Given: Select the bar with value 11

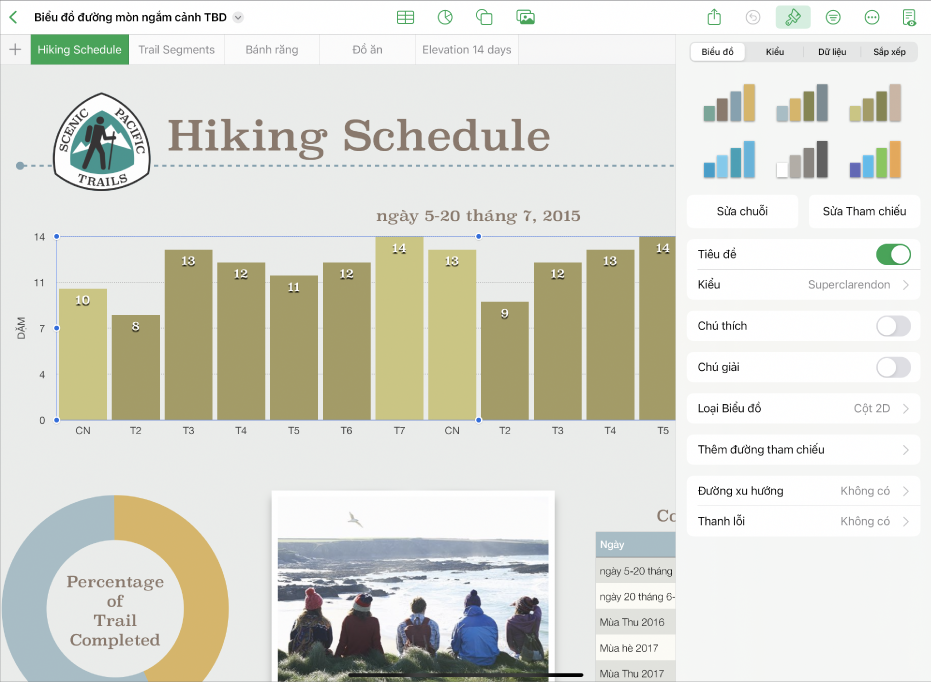Looking at the screenshot, I should click(x=293, y=348).
